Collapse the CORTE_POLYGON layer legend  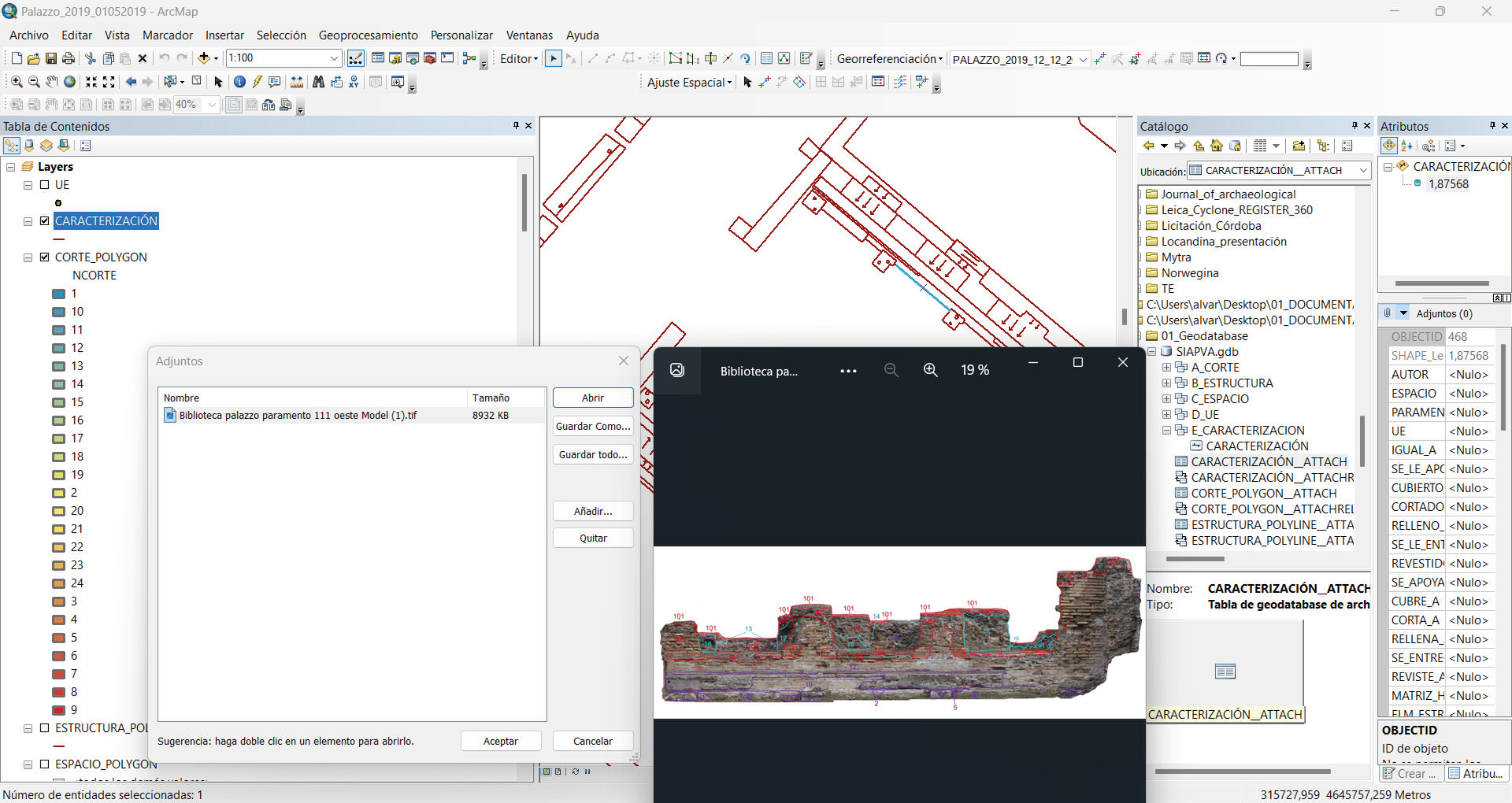[28, 257]
